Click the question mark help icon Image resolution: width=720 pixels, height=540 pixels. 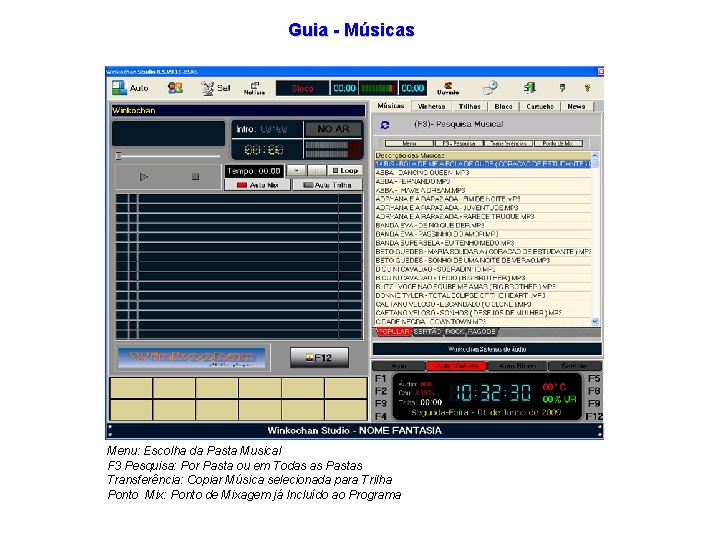click(x=587, y=88)
